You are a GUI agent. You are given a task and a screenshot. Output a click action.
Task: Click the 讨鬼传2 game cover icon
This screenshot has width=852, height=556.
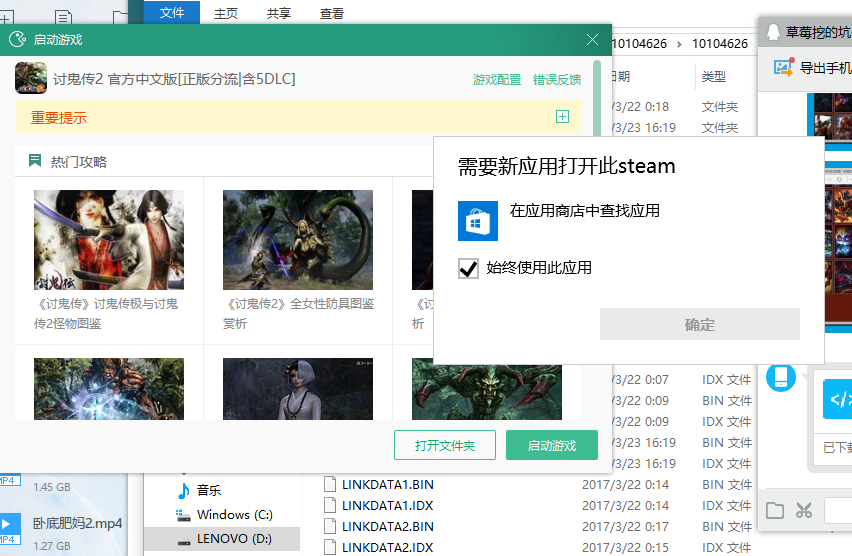tap(31, 78)
